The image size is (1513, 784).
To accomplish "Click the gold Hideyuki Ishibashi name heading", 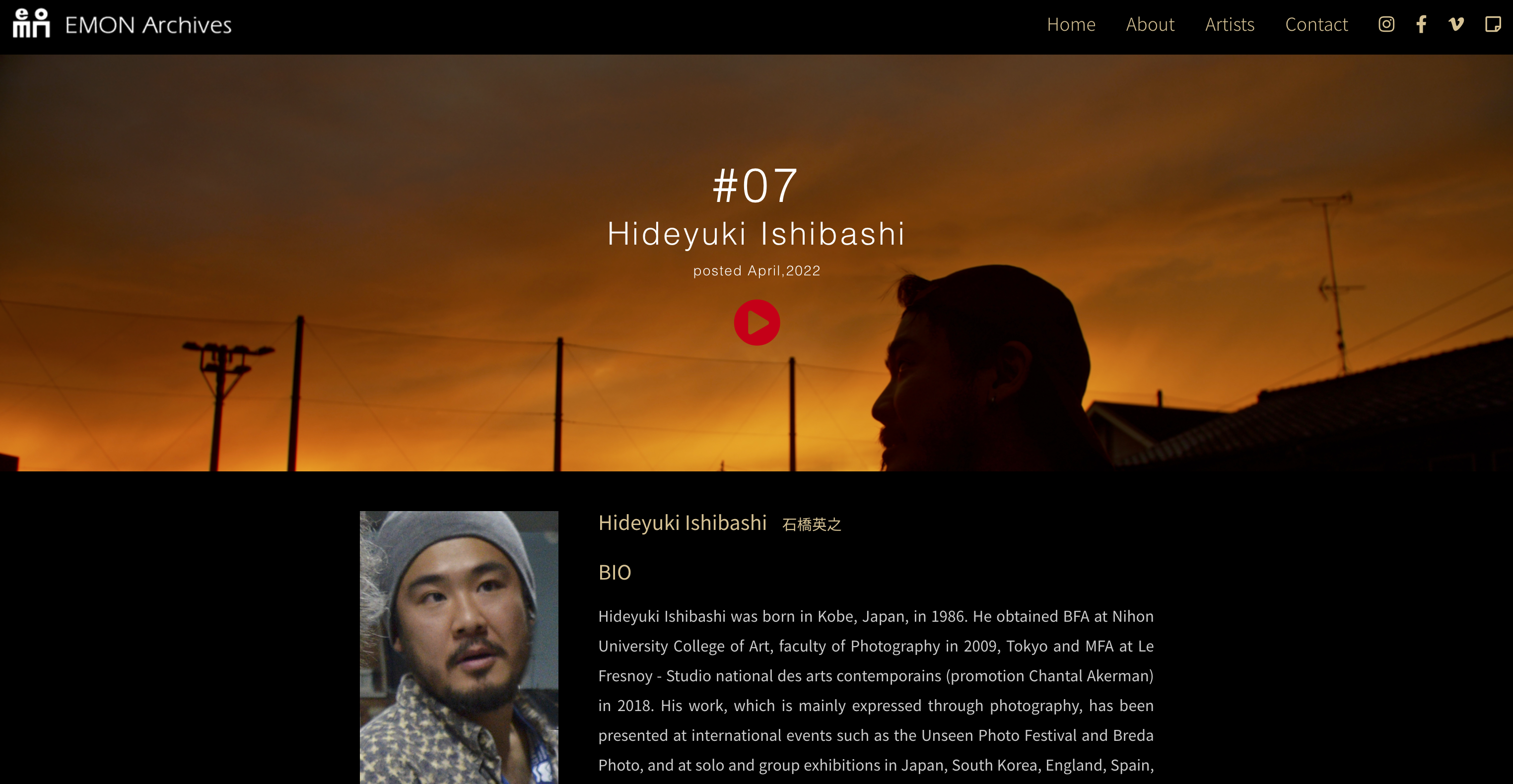I will 683,523.
